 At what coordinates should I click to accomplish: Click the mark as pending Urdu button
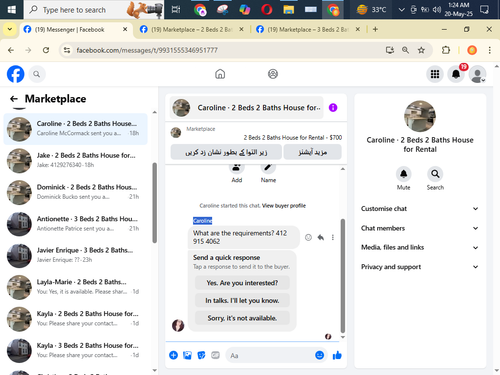pos(226,152)
